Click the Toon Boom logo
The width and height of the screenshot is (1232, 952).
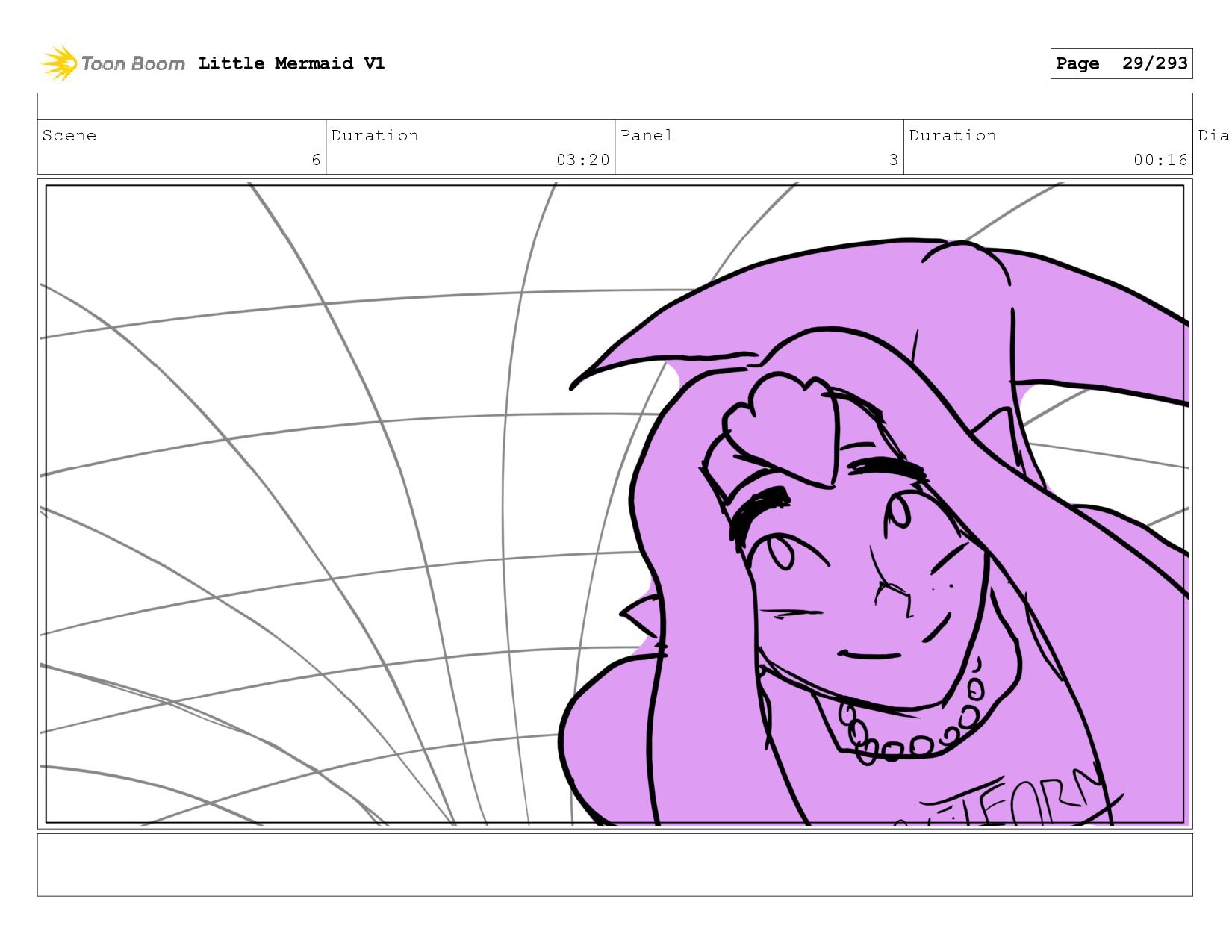pyautogui.click(x=112, y=63)
